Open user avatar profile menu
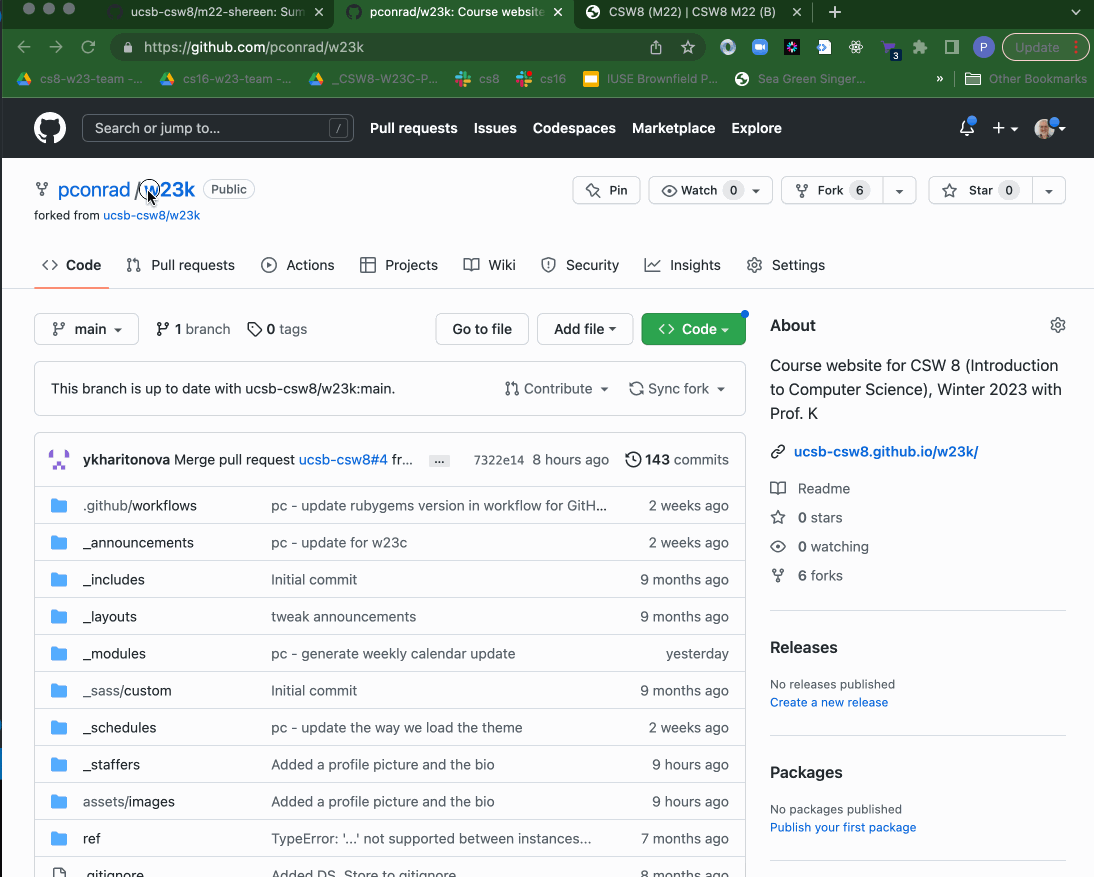 coord(1049,128)
